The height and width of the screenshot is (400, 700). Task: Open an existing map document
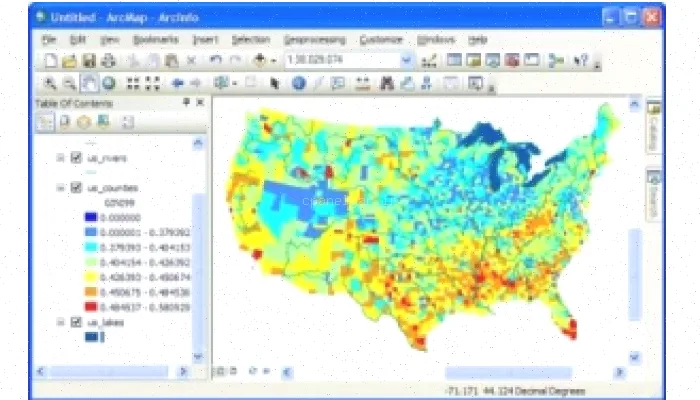(x=70, y=60)
